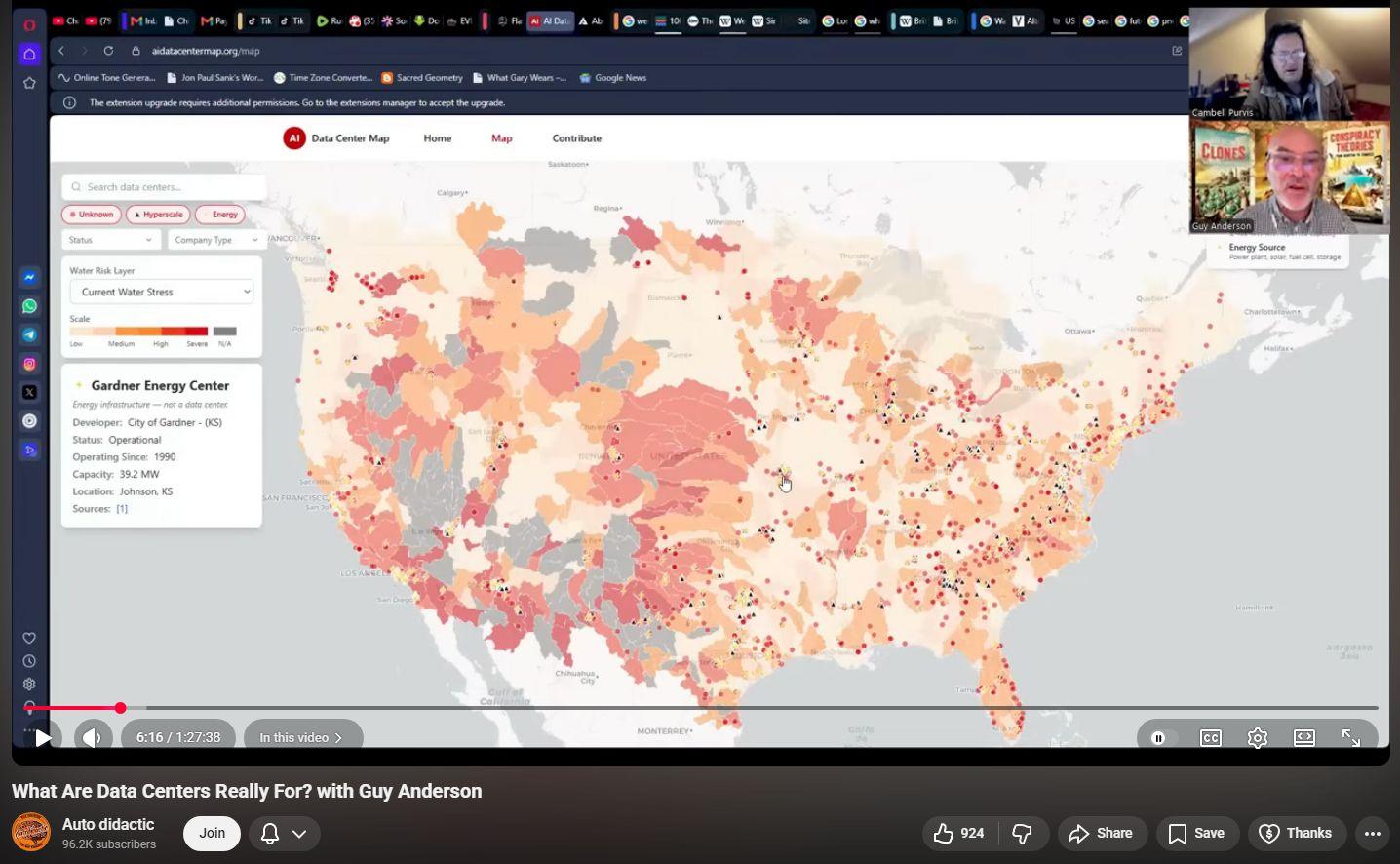Play the video
This screenshot has width=1400, height=864.
[43, 738]
